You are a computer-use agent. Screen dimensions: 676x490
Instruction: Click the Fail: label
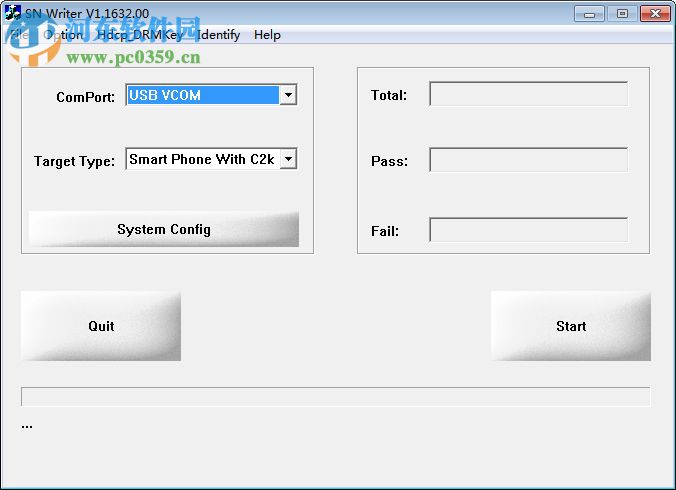click(x=385, y=231)
